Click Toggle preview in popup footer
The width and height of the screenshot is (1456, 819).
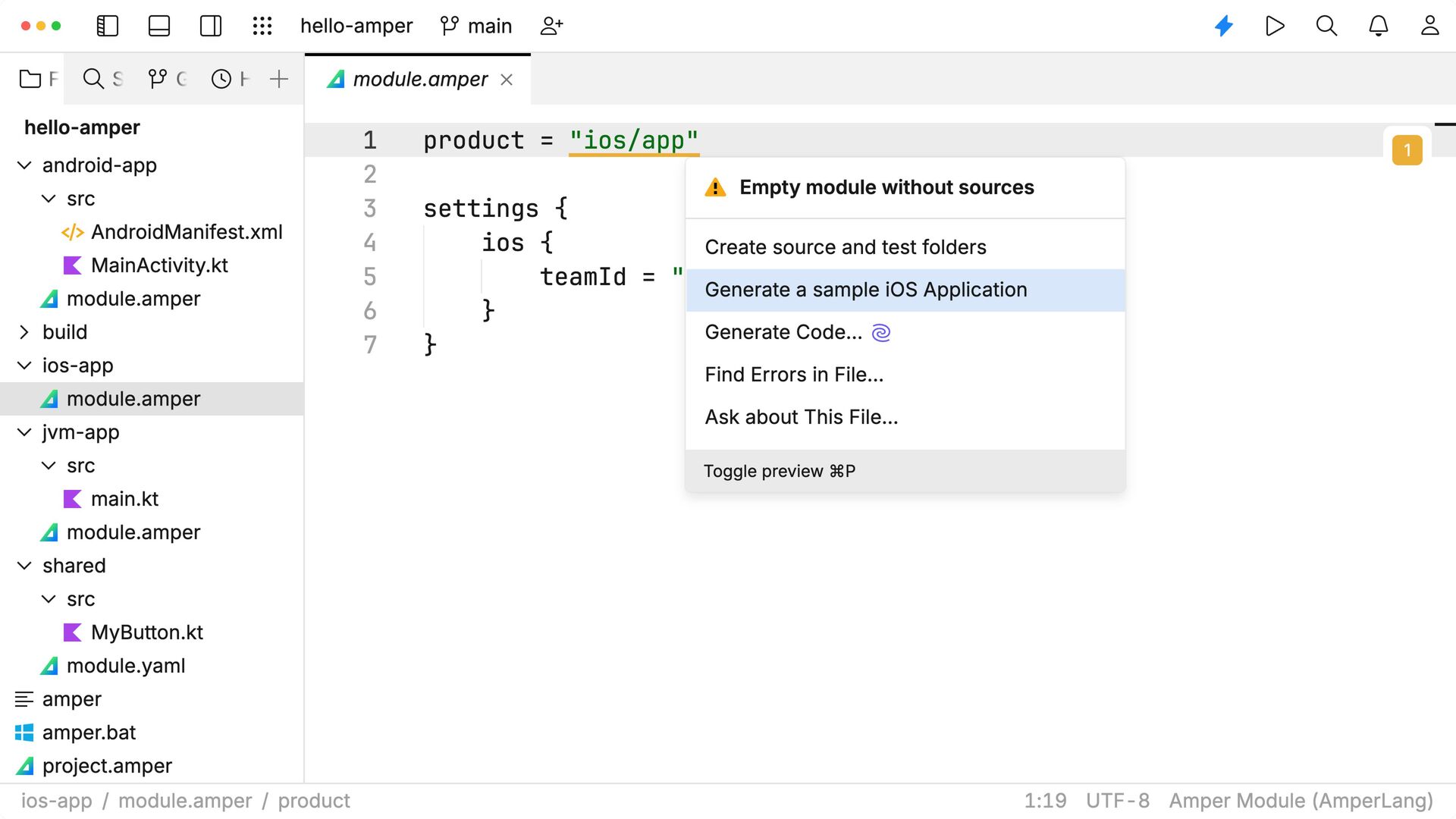coord(780,471)
